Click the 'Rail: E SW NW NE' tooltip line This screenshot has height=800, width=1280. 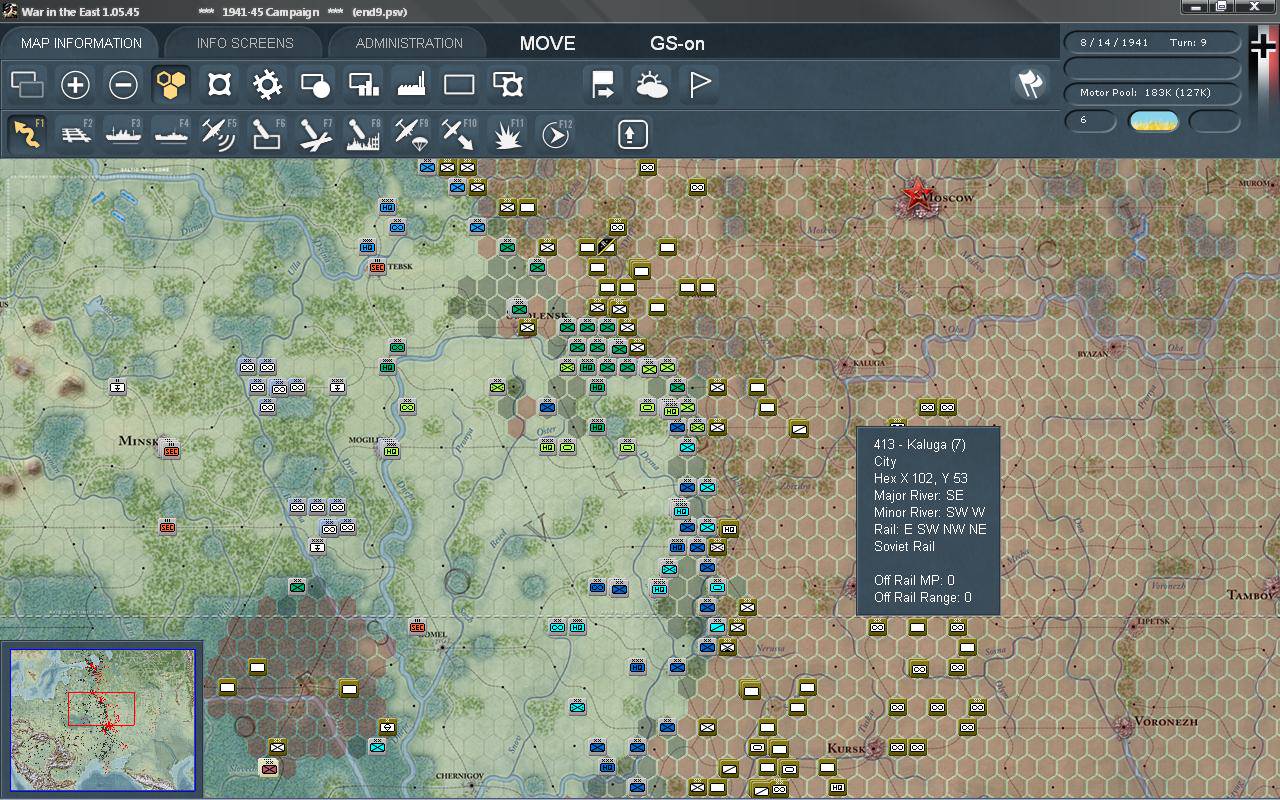[x=930, y=529]
